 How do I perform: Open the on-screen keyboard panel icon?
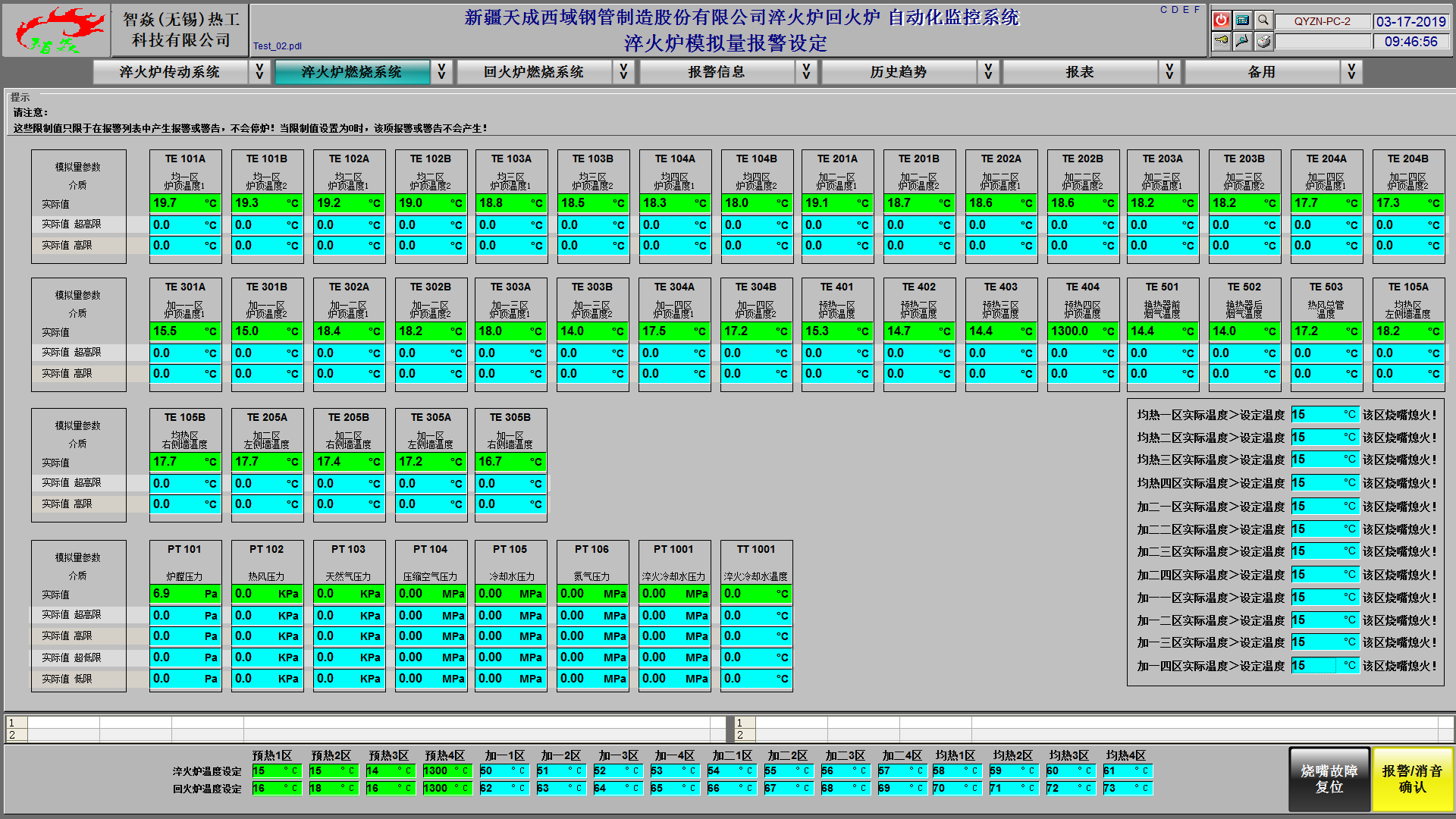click(x=1242, y=20)
